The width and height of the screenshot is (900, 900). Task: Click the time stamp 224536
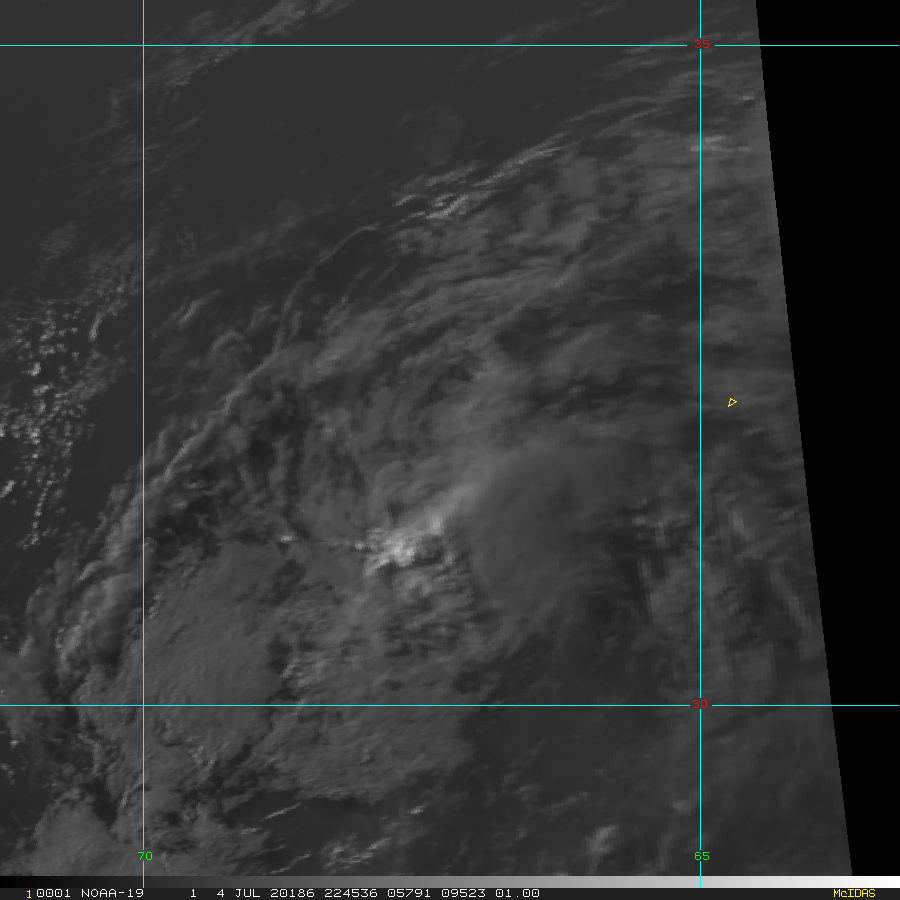coord(351,893)
